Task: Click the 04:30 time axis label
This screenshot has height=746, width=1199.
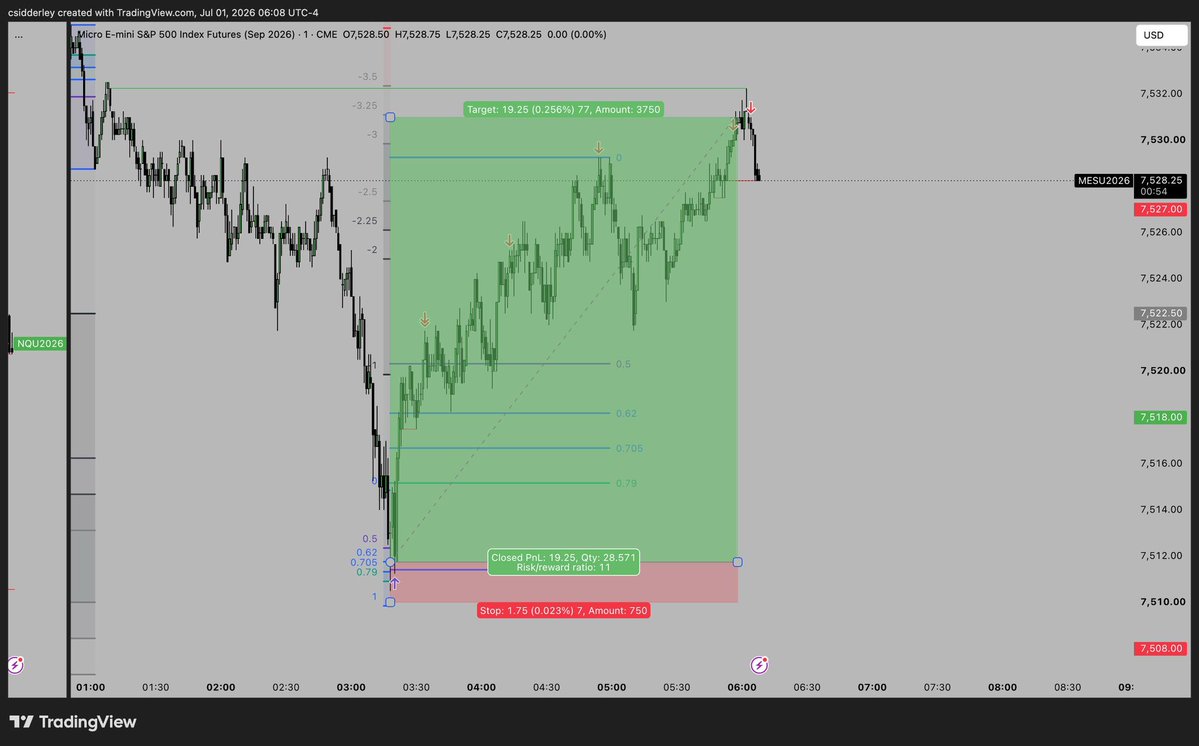Action: coord(546,687)
